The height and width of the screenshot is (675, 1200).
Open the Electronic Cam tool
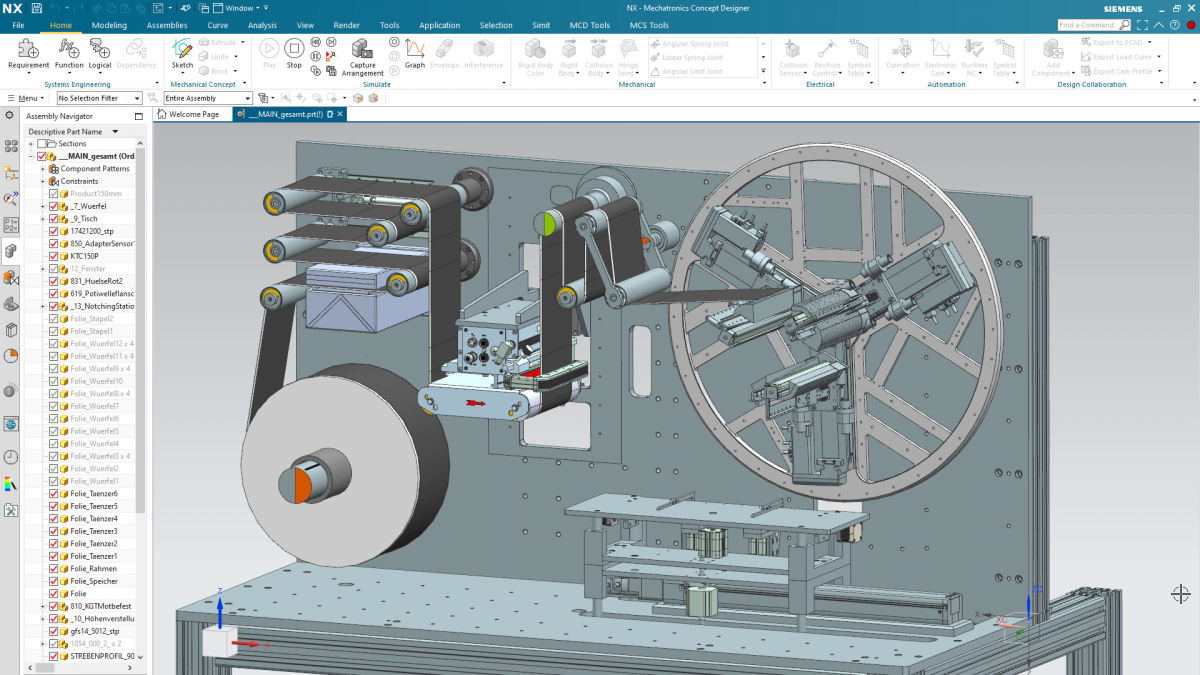point(940,58)
